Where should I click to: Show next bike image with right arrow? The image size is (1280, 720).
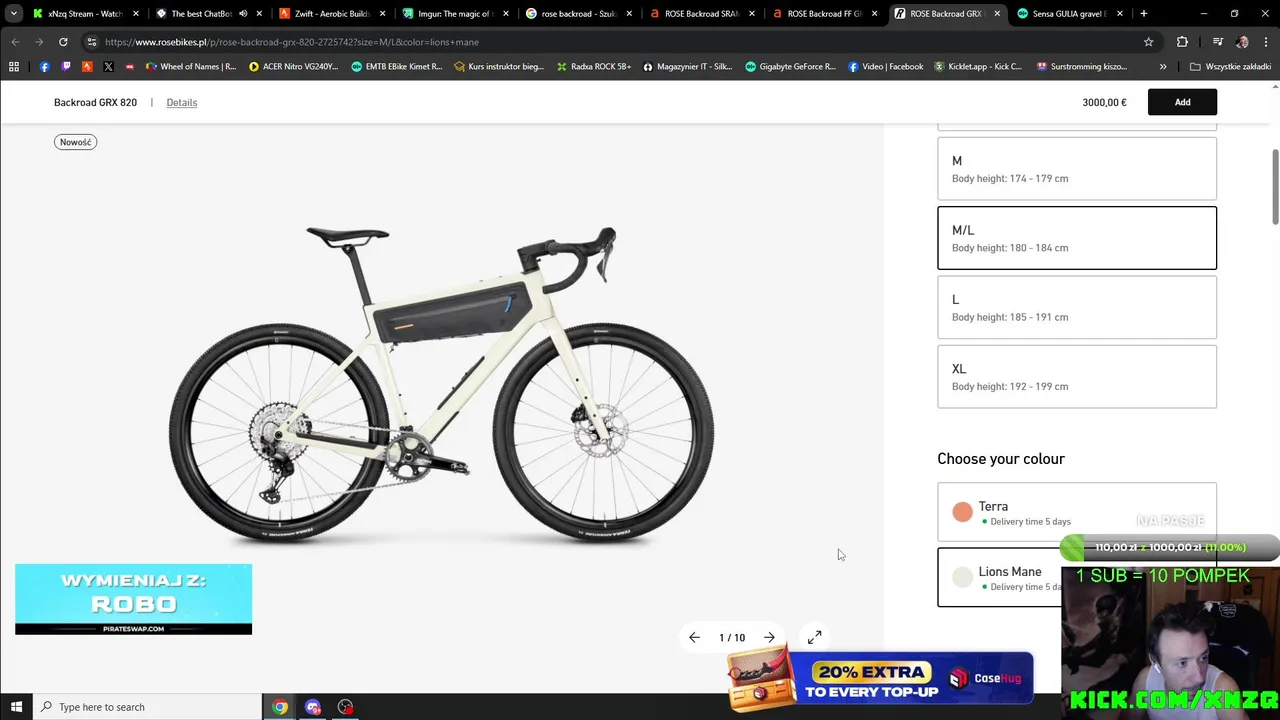(769, 637)
